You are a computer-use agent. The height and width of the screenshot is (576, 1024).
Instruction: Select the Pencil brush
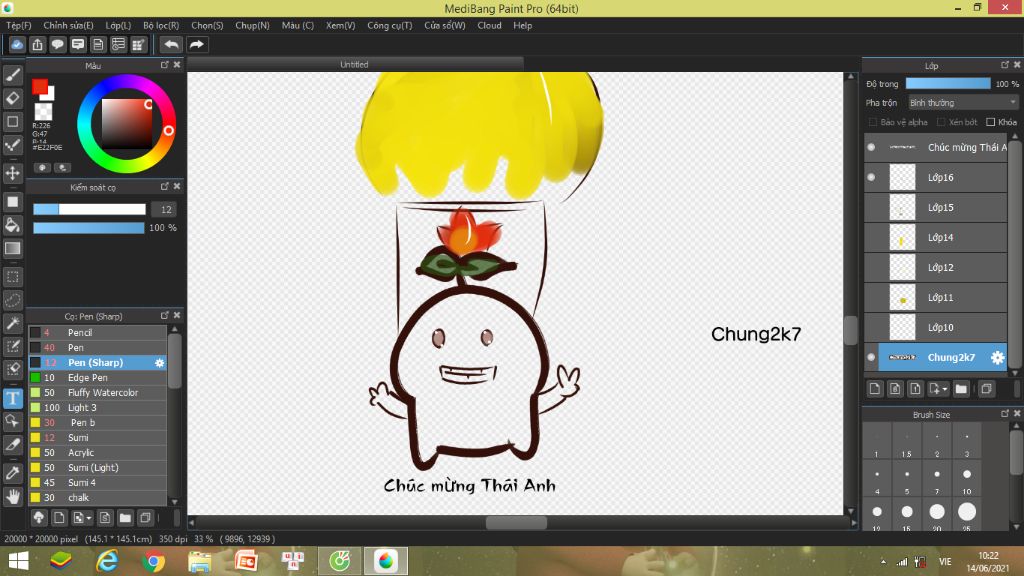pos(98,332)
